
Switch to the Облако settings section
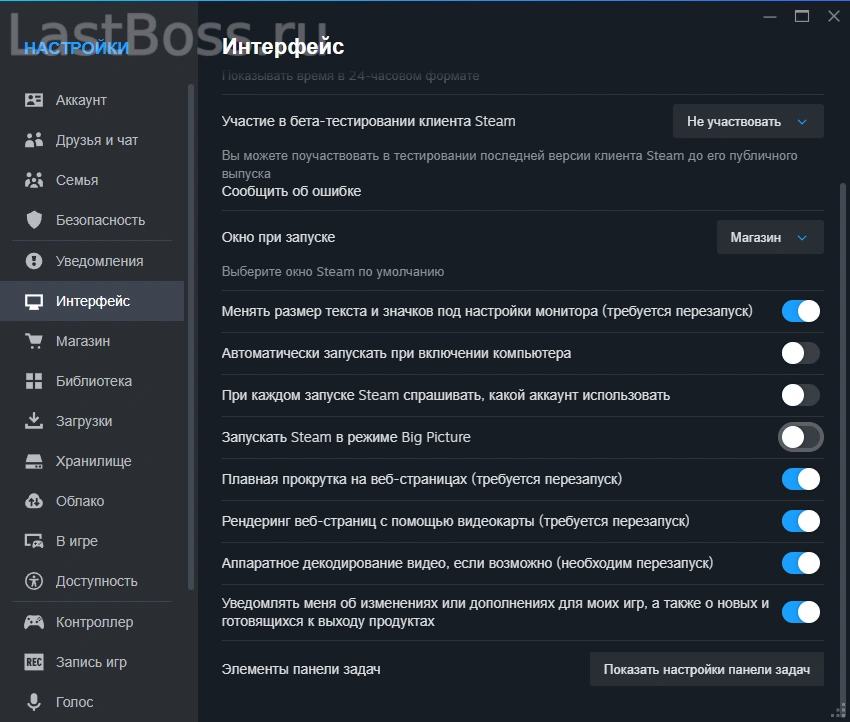coord(80,501)
